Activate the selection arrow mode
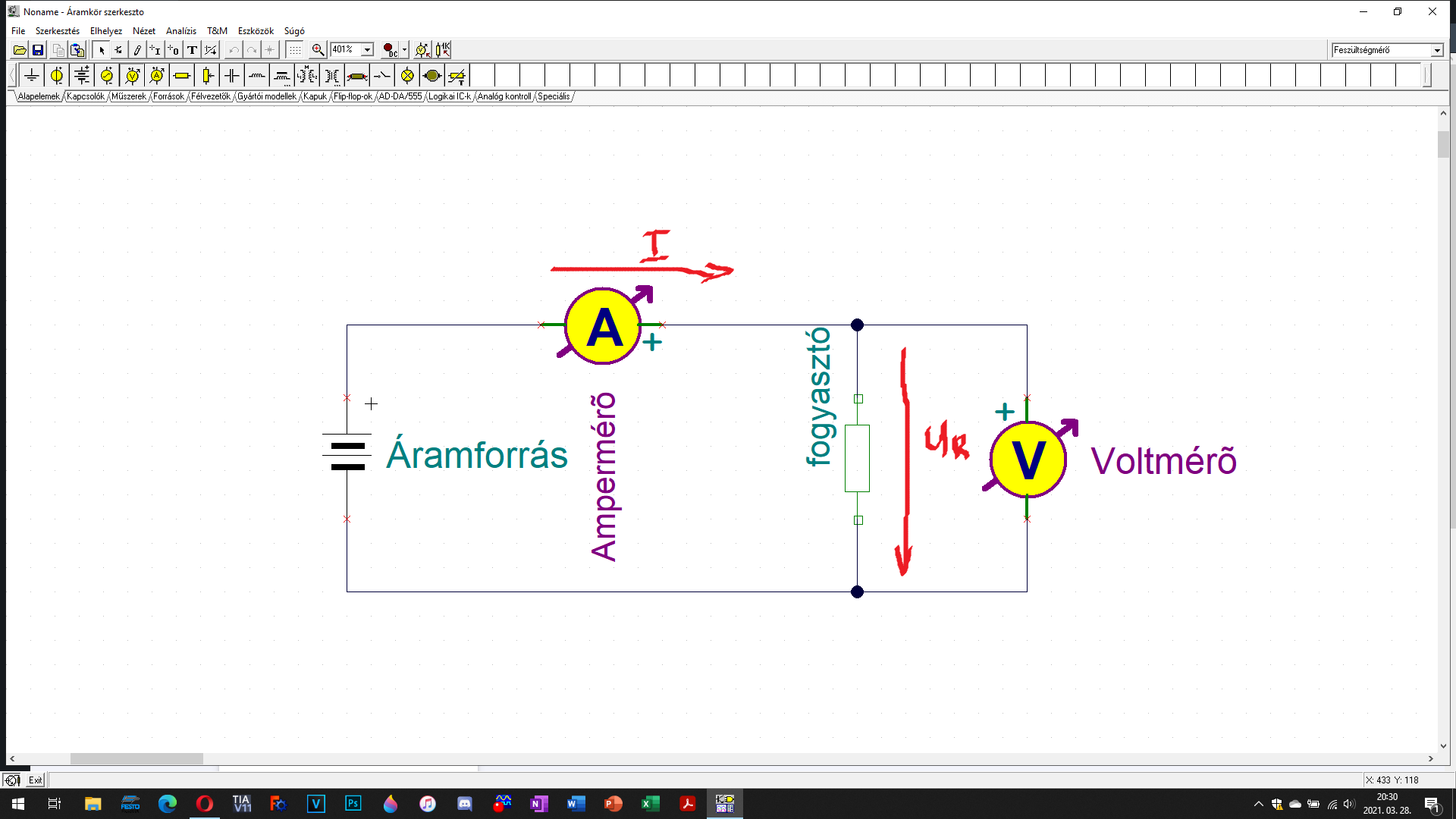Viewport: 1456px width, 819px height. coord(102,50)
